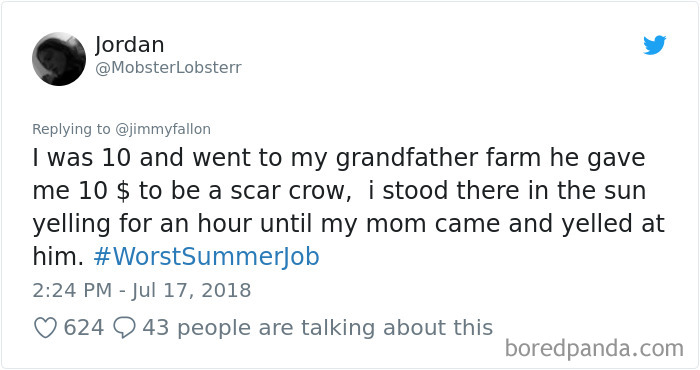The width and height of the screenshot is (700, 370).
Task: Open the @jimmyfallon mention
Action: point(163,129)
